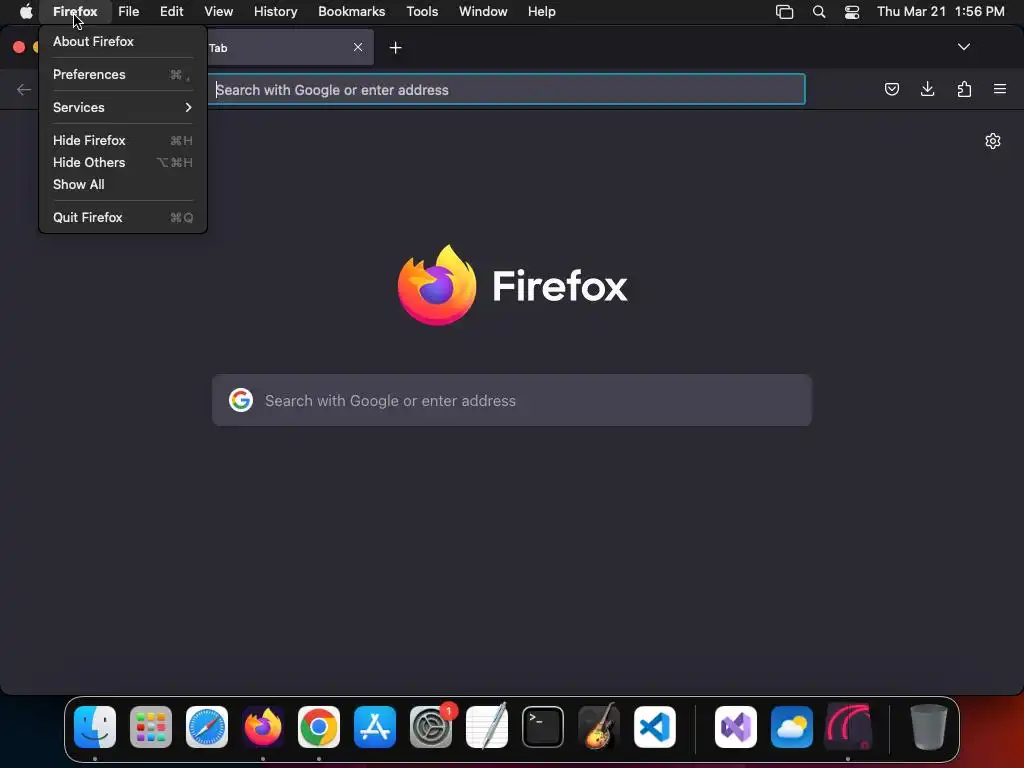1024x768 pixels.
Task: Open the View menu
Action: click(x=219, y=12)
